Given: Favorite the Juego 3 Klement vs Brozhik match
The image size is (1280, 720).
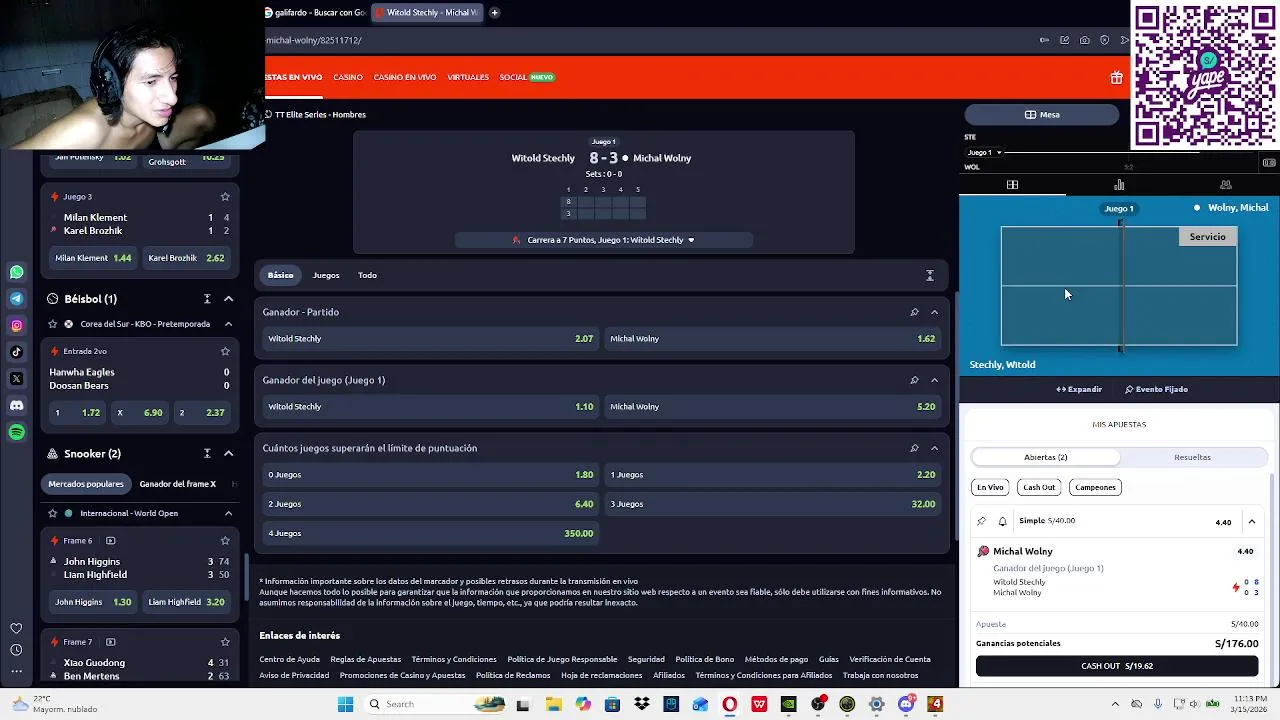Looking at the screenshot, I should click(225, 197).
